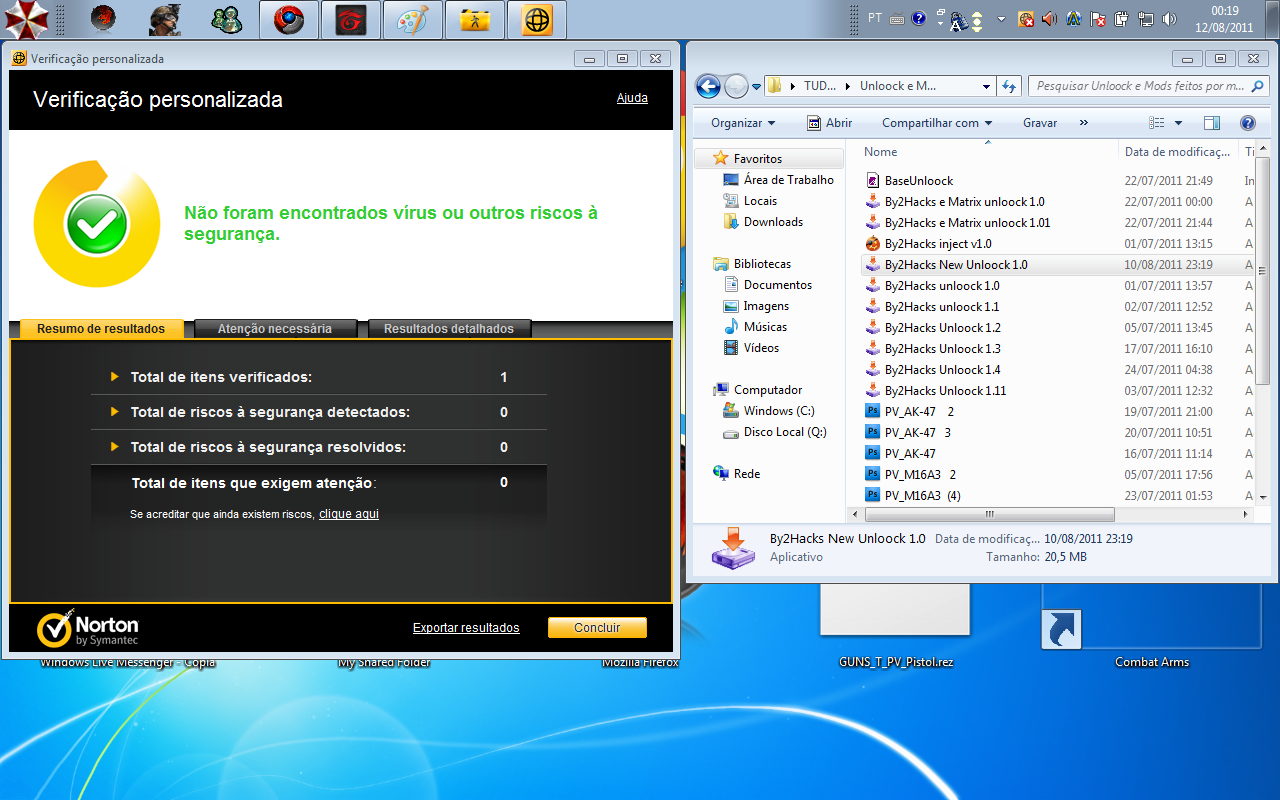Open recent pages dropdown beside forward arrow
1280x800 pixels.
[x=756, y=86]
